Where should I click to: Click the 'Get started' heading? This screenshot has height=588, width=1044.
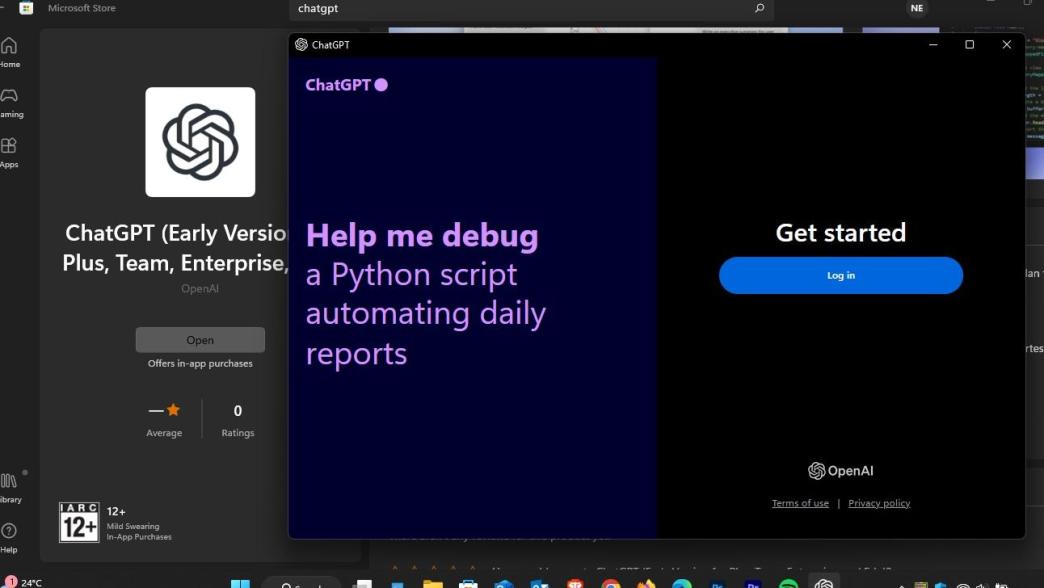(x=841, y=232)
